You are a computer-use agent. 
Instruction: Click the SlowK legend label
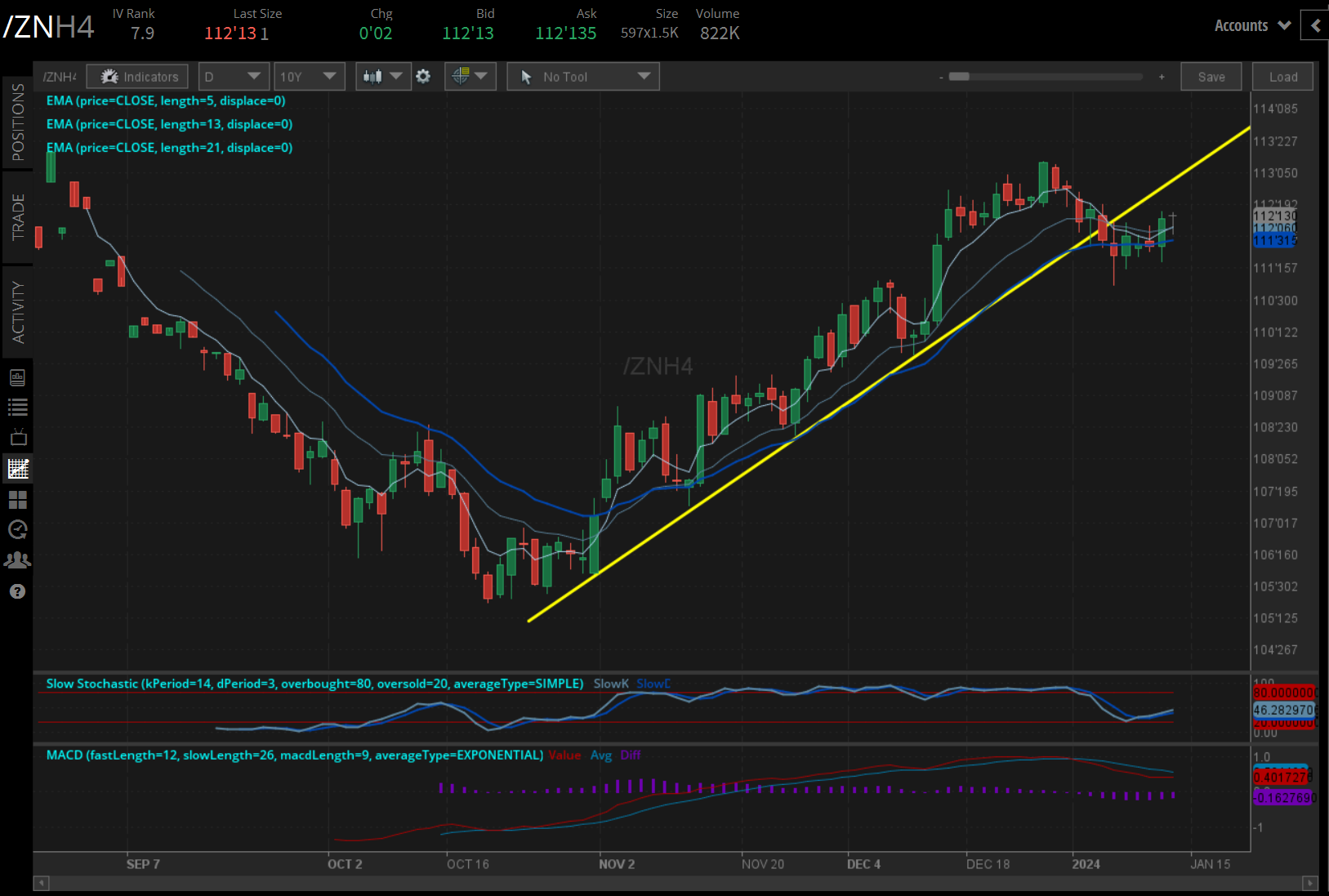[611, 684]
